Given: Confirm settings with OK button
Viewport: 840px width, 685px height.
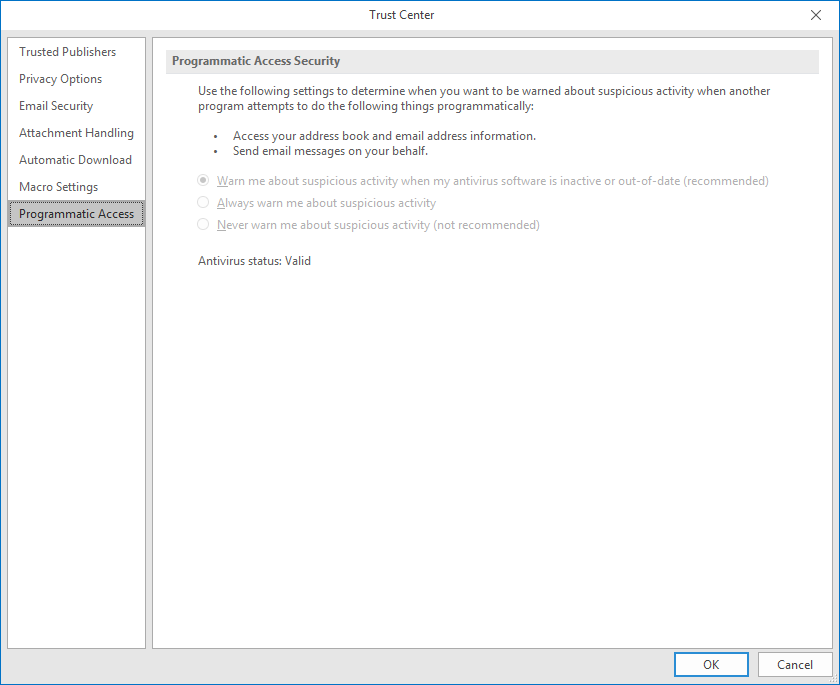Looking at the screenshot, I should pyautogui.click(x=711, y=665).
